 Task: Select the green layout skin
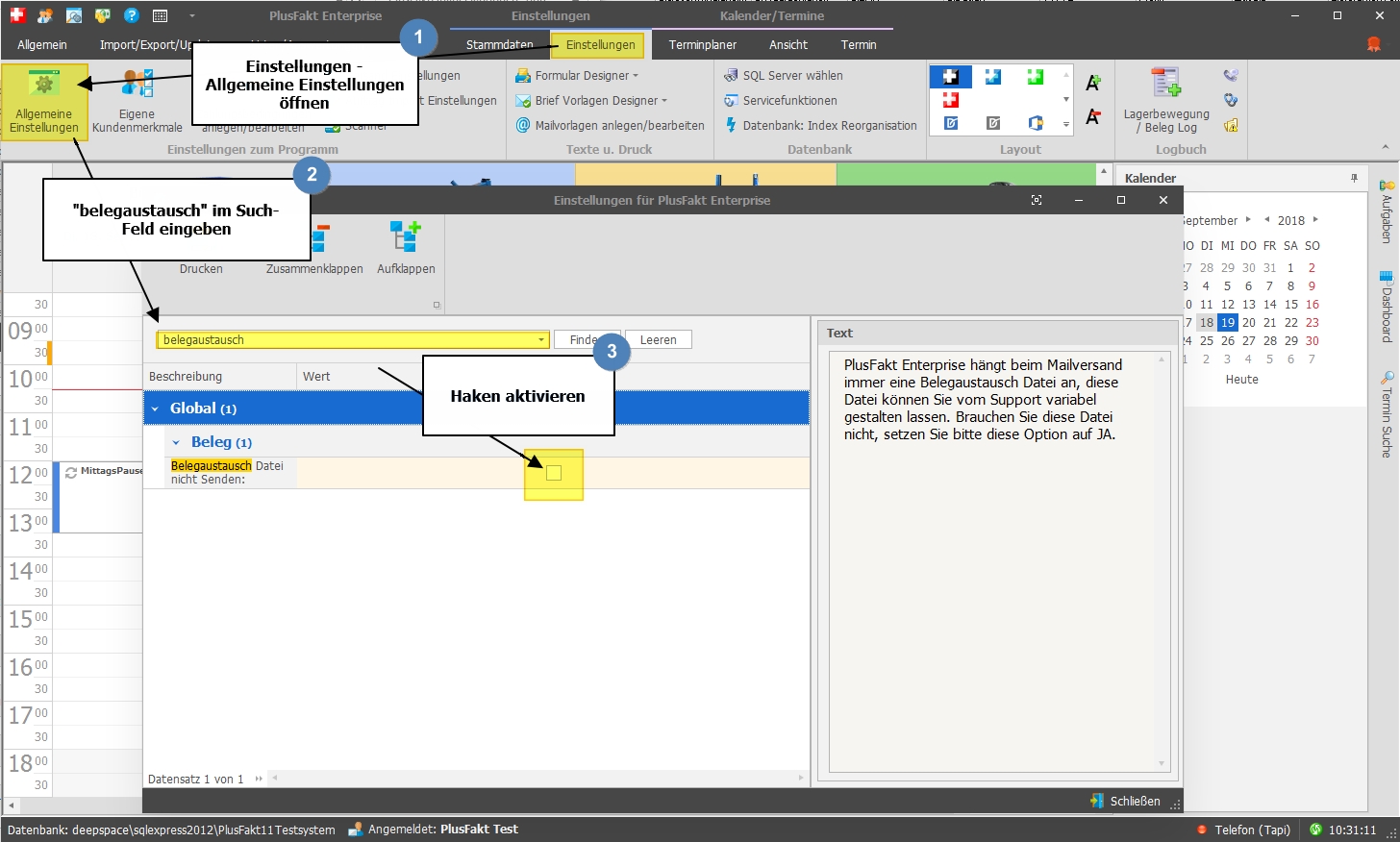[x=1036, y=77]
